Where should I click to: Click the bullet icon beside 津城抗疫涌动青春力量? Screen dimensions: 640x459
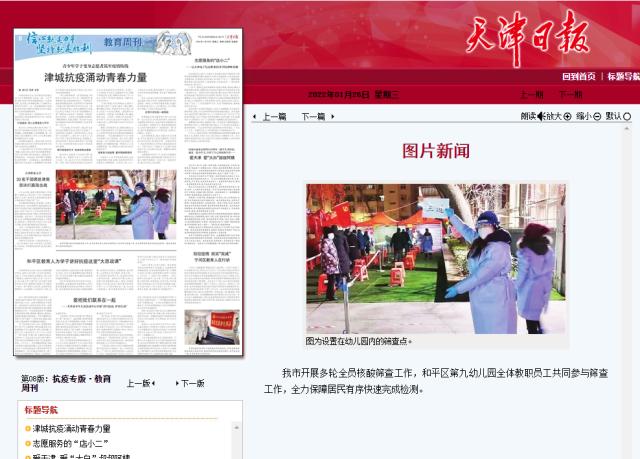[x=28, y=429]
